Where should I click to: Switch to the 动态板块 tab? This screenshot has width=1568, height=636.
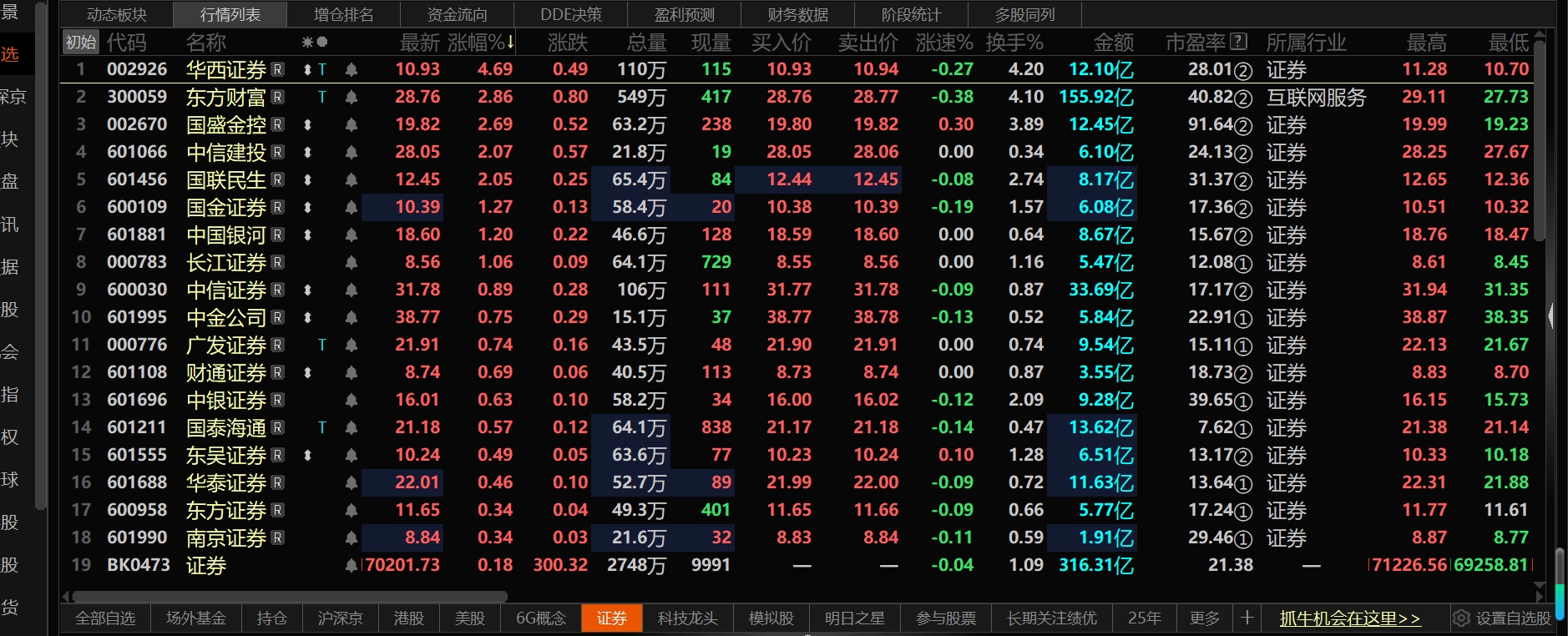point(117,14)
